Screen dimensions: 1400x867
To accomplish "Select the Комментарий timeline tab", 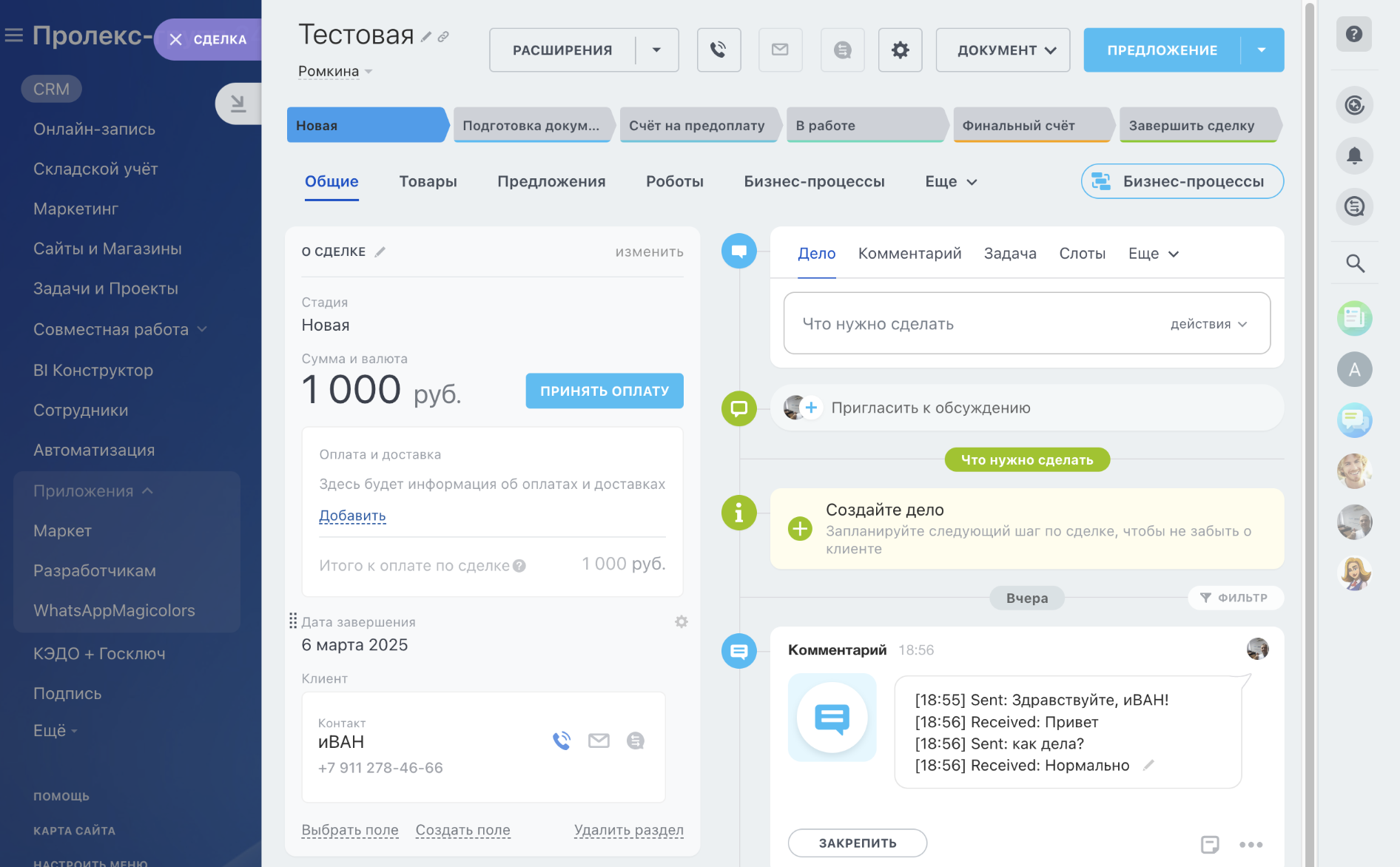I will click(909, 254).
